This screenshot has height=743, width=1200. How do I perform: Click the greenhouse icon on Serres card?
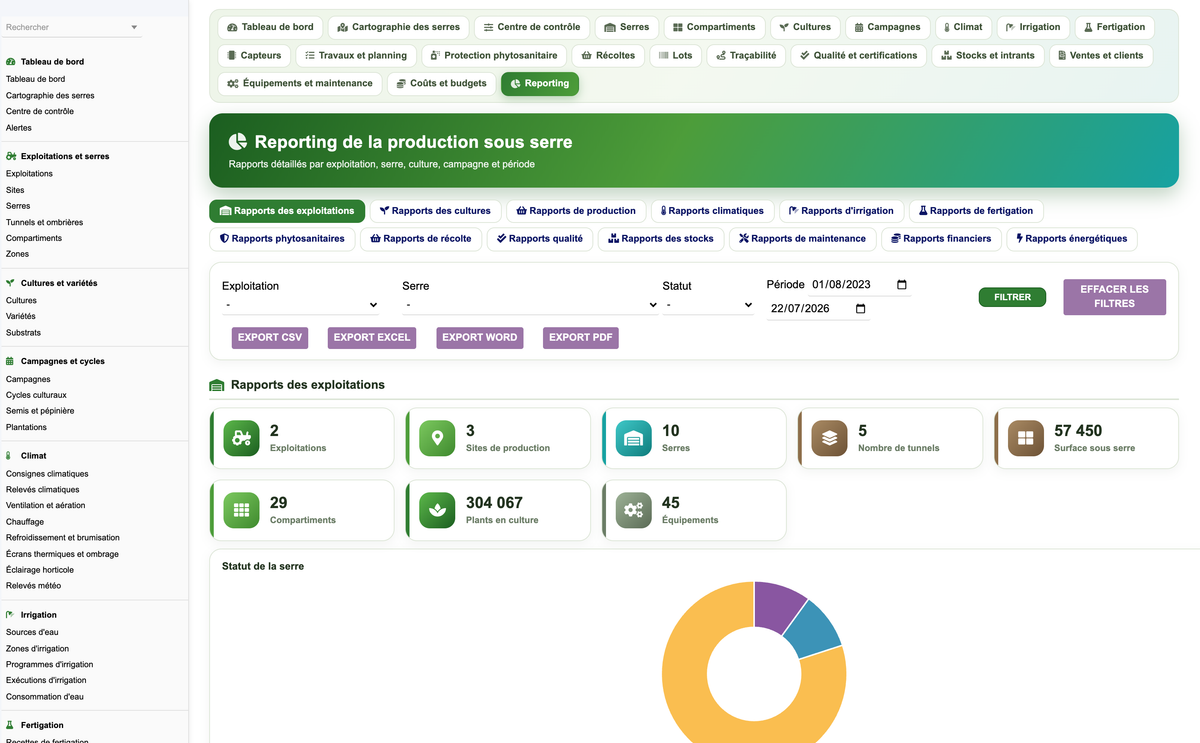633,438
